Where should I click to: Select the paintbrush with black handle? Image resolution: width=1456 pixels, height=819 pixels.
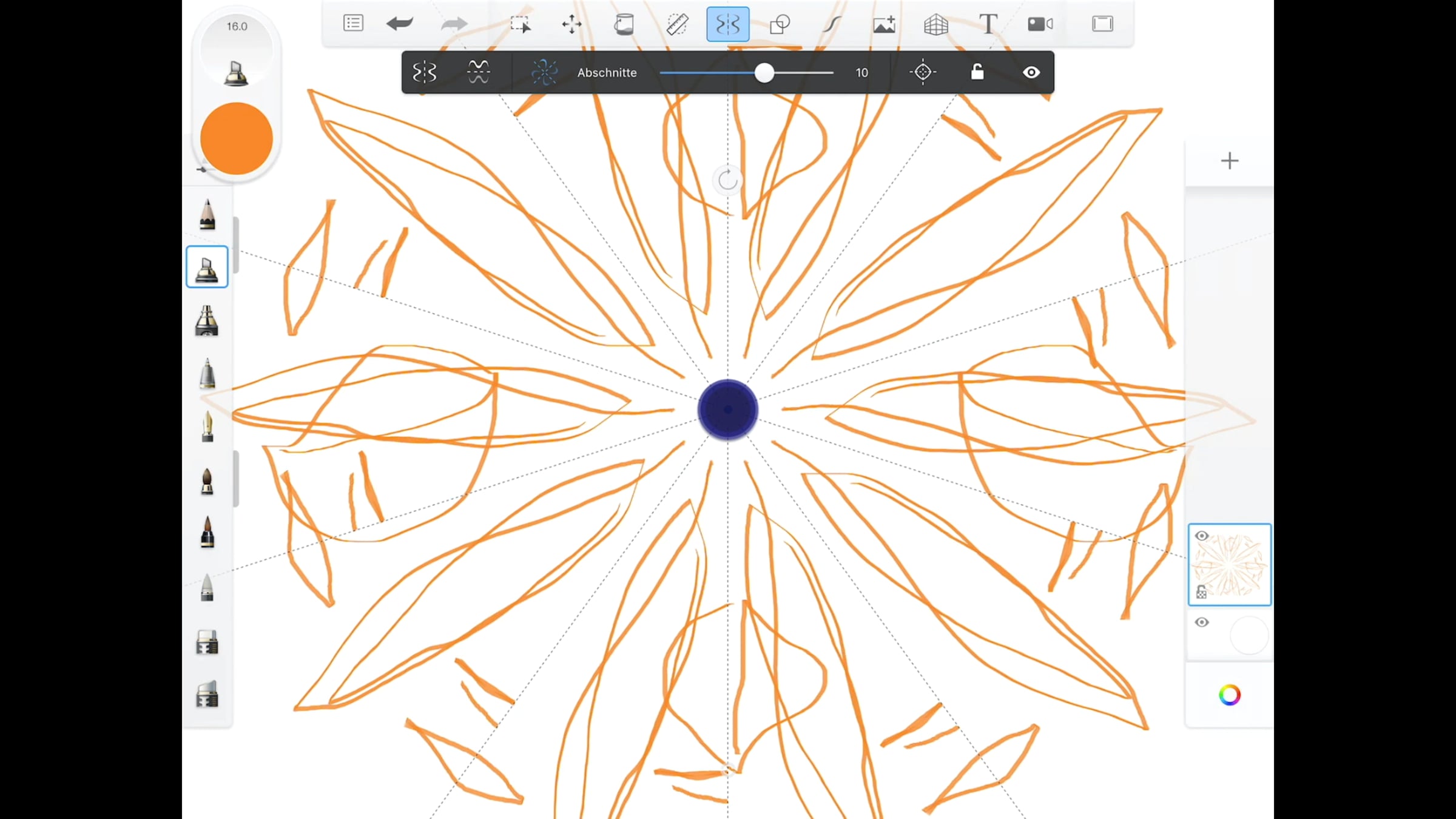click(207, 533)
